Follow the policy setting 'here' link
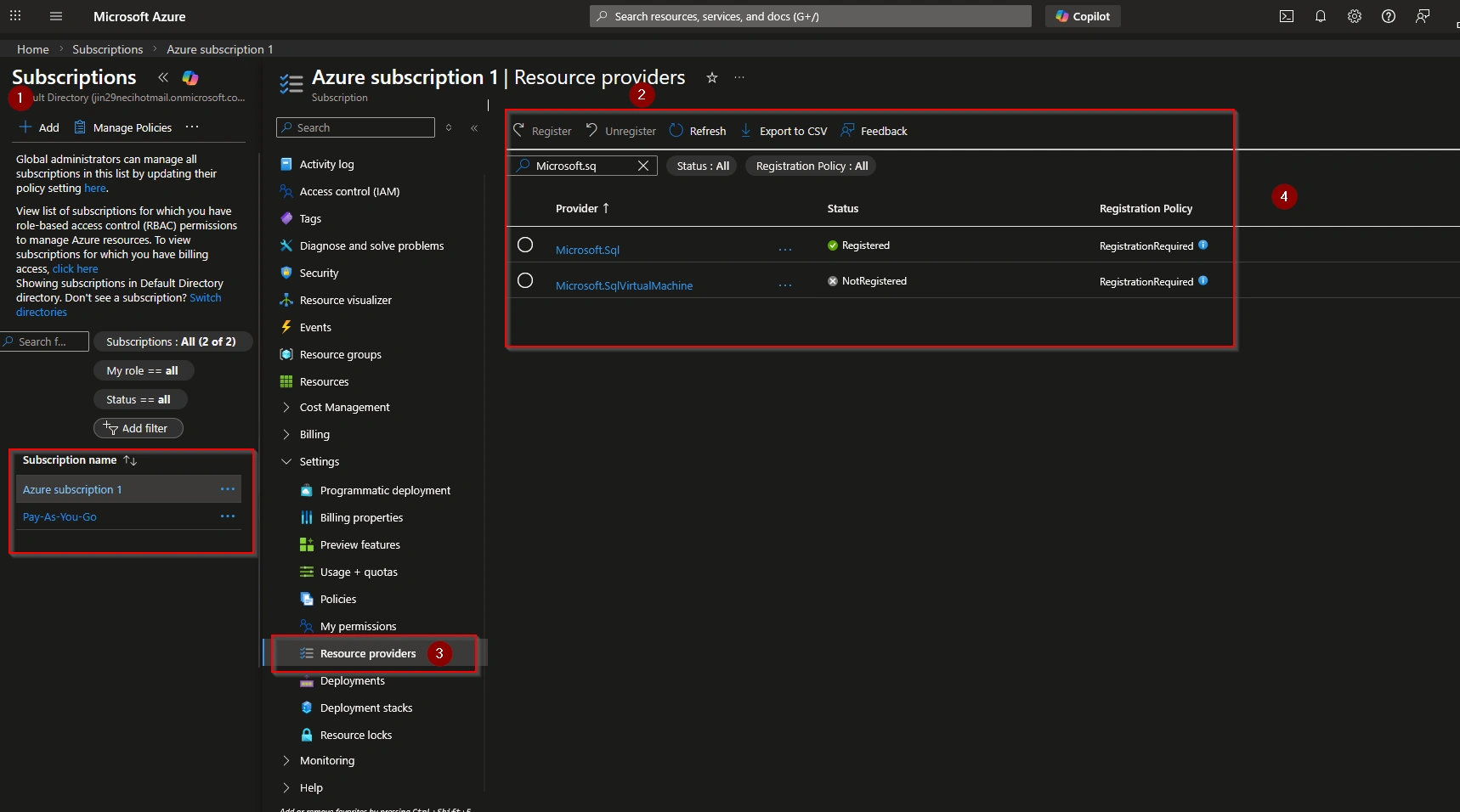This screenshot has width=1460, height=812. tap(95, 189)
